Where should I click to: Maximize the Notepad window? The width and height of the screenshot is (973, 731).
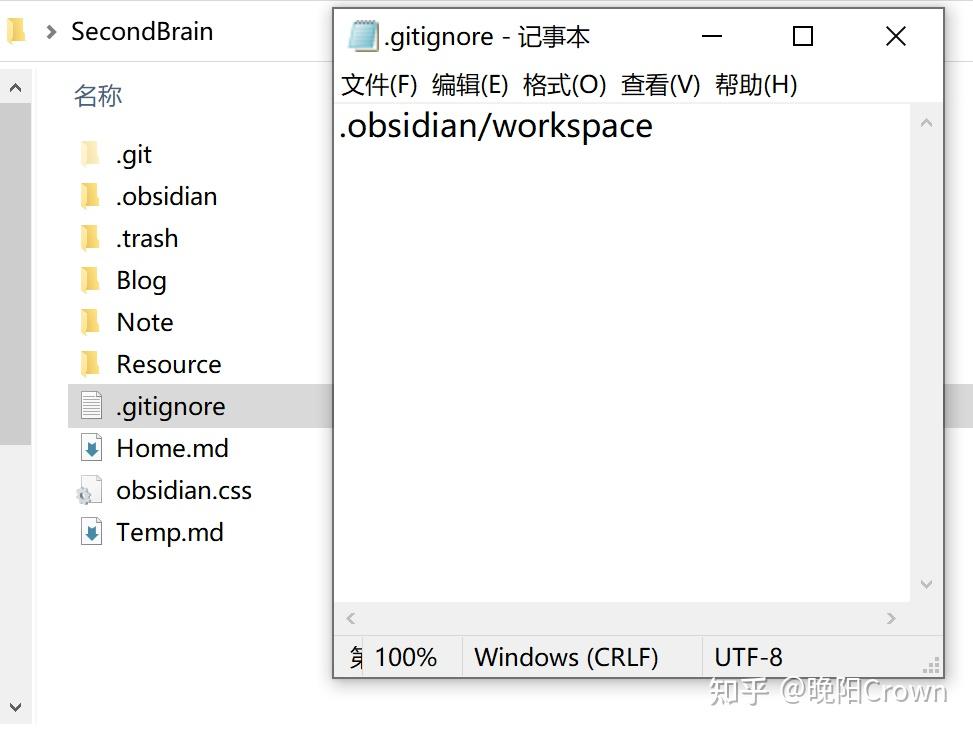pyautogui.click(x=802, y=36)
